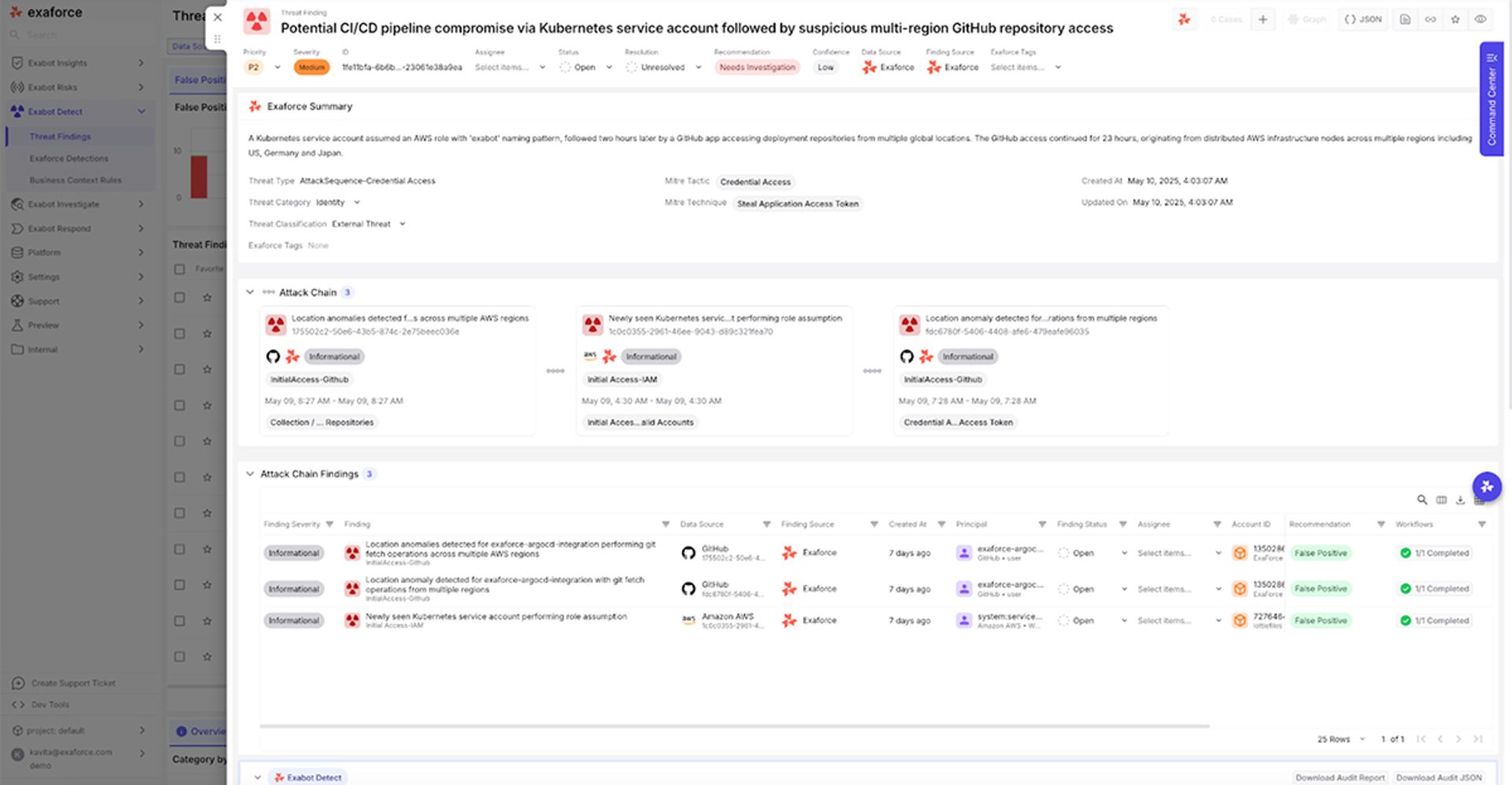Change the 25 Rows per page dropdown
1512x785 pixels.
pos(1341,739)
